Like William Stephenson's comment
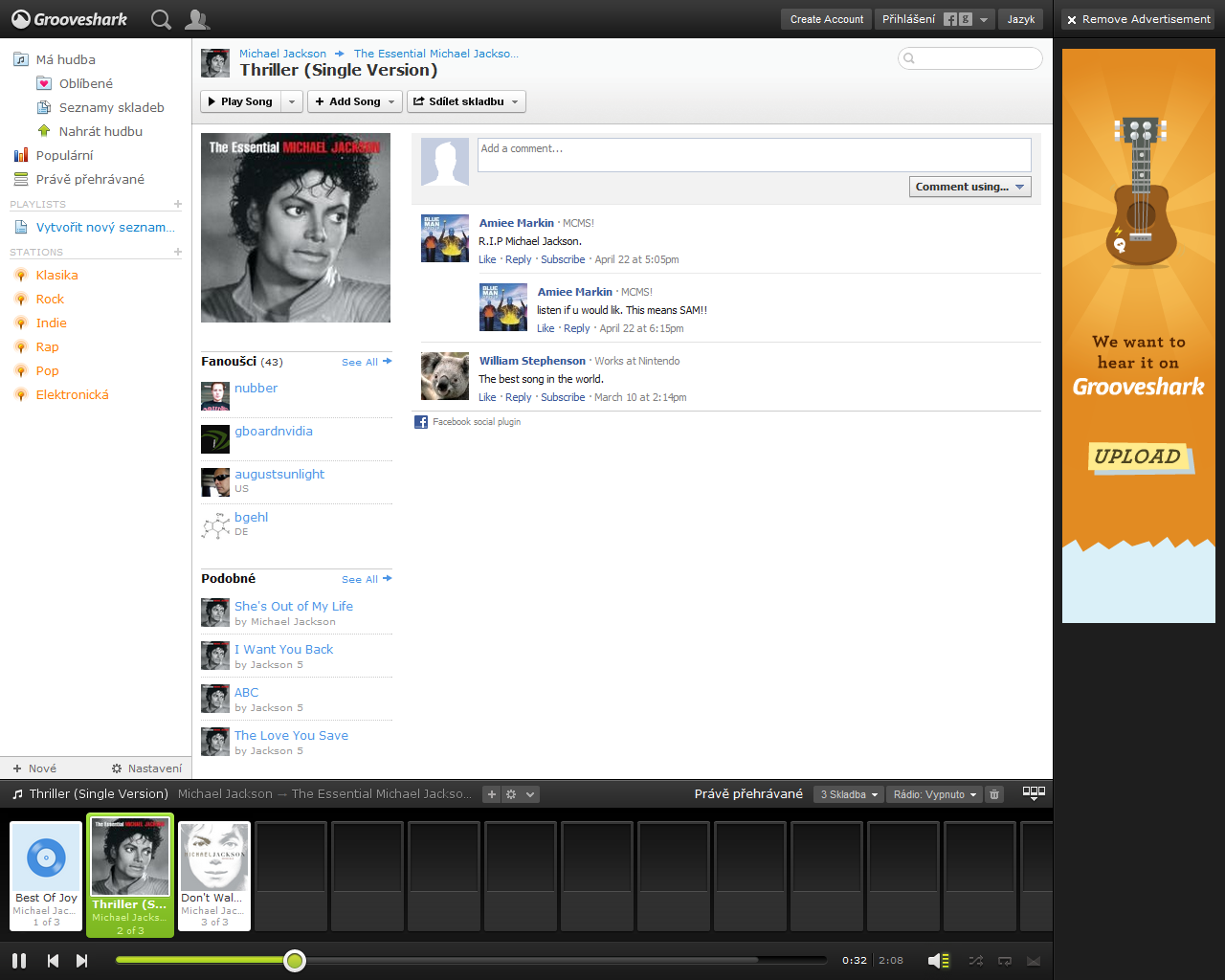Screen dimensions: 1225x980 [x=487, y=397]
